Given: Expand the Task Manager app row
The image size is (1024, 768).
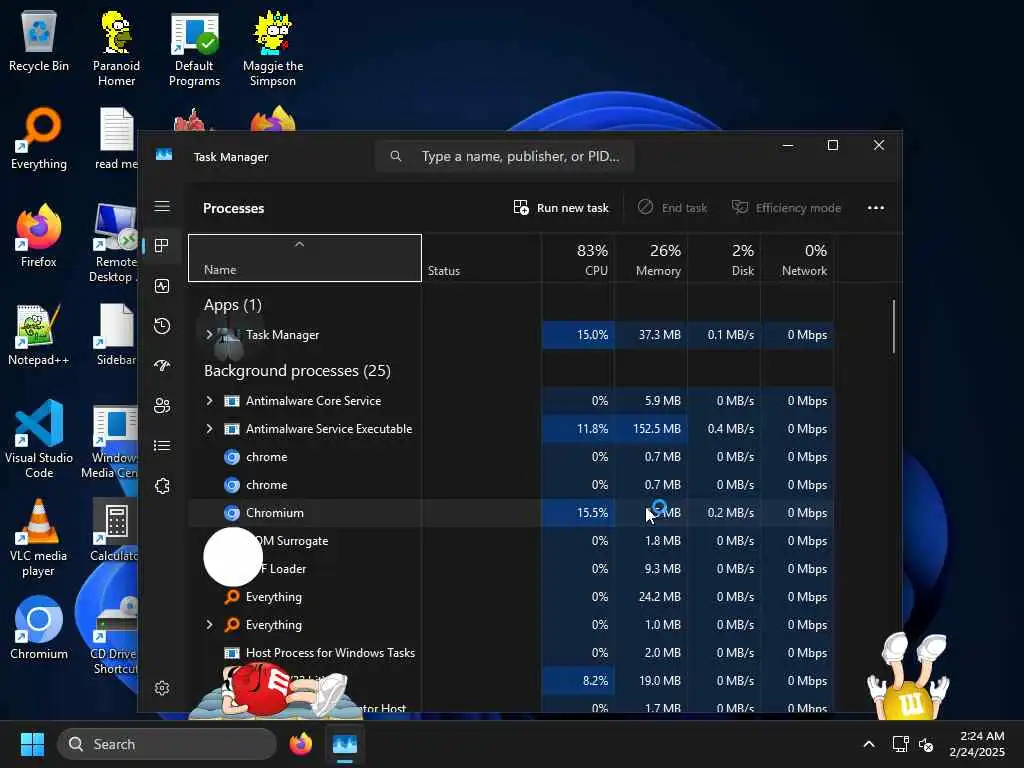Looking at the screenshot, I should tap(209, 334).
